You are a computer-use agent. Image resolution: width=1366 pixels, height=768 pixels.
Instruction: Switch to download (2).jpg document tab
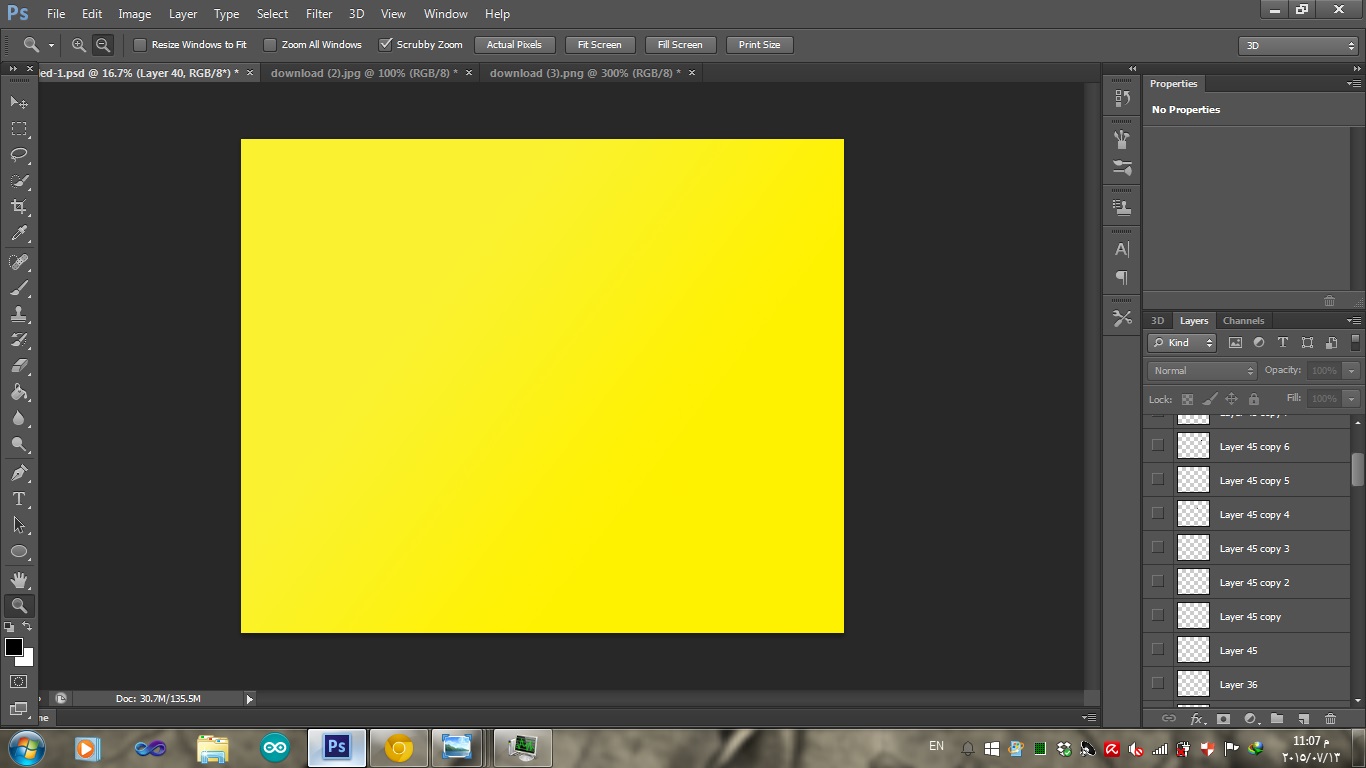(x=364, y=73)
